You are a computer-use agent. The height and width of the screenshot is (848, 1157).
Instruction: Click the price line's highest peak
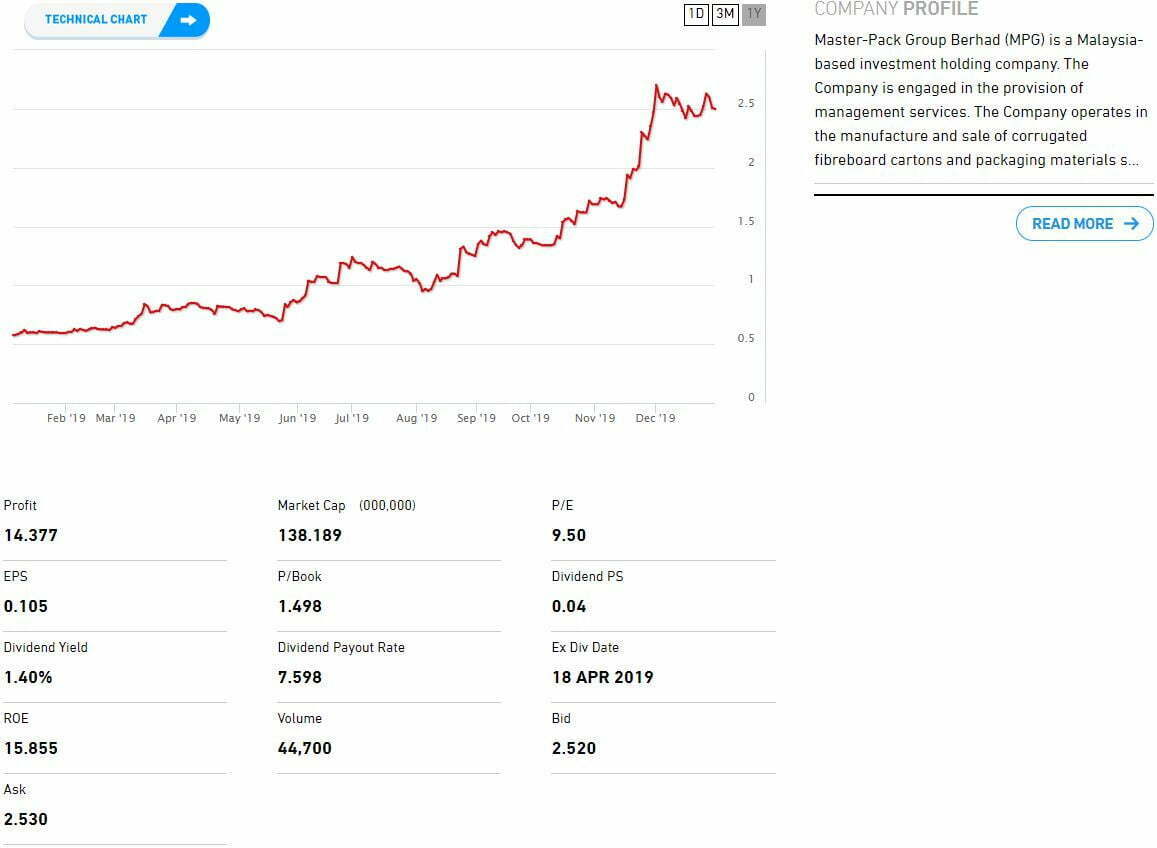(656, 86)
